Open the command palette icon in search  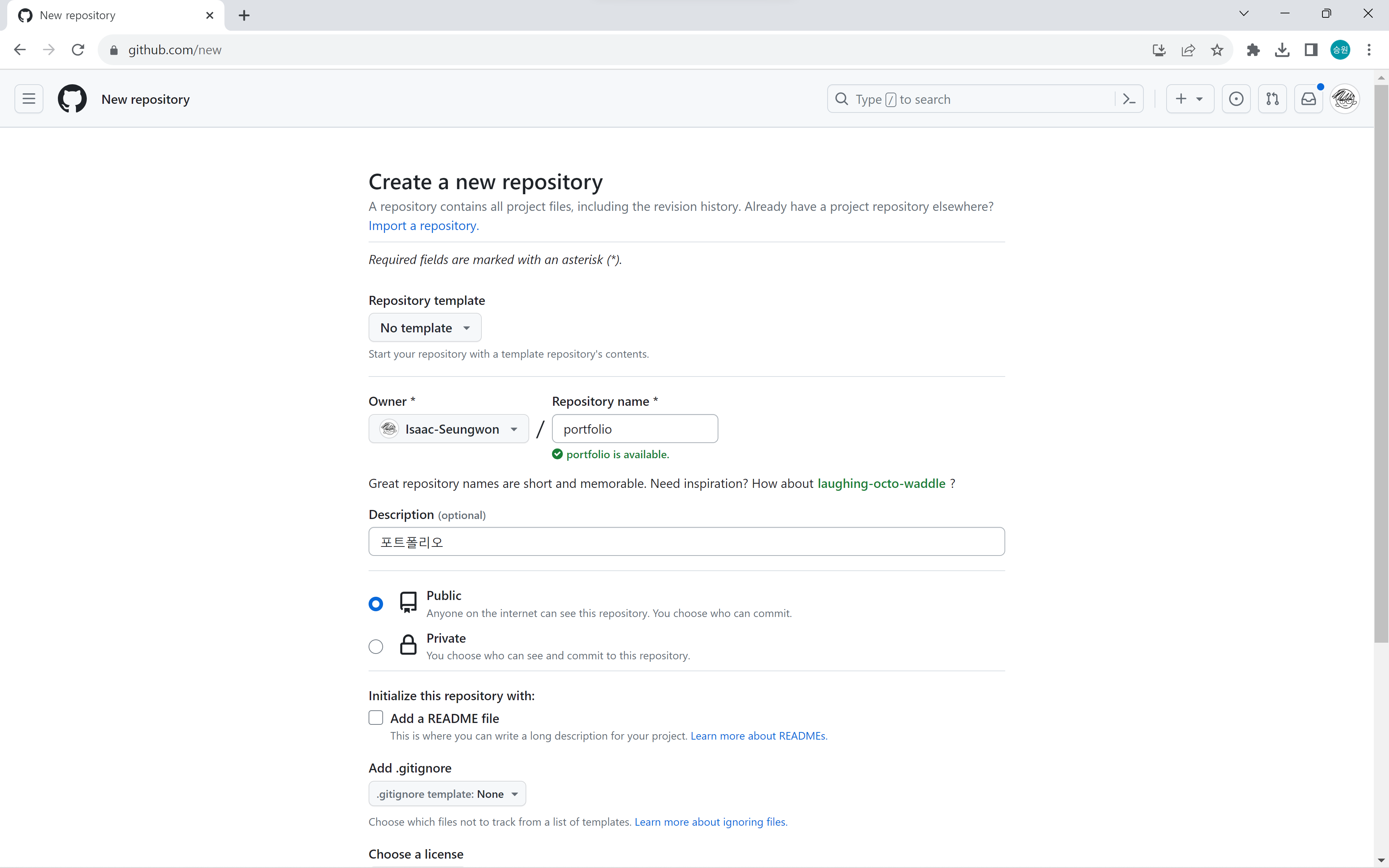[x=1129, y=99]
